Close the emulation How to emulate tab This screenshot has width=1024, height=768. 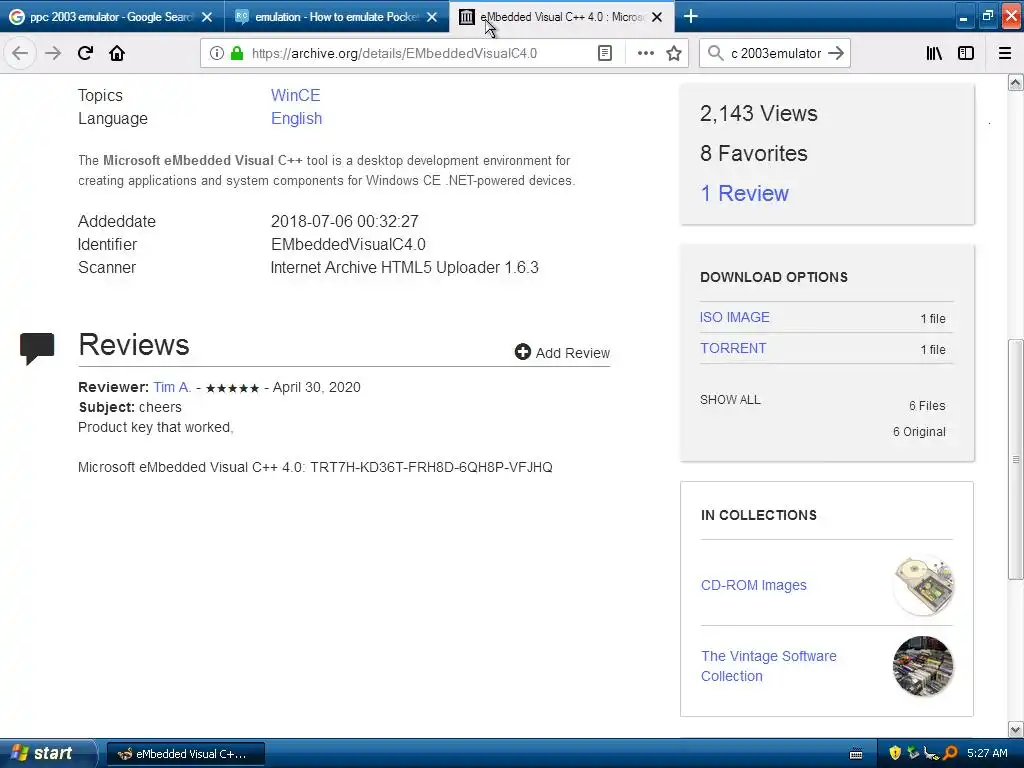tap(432, 17)
